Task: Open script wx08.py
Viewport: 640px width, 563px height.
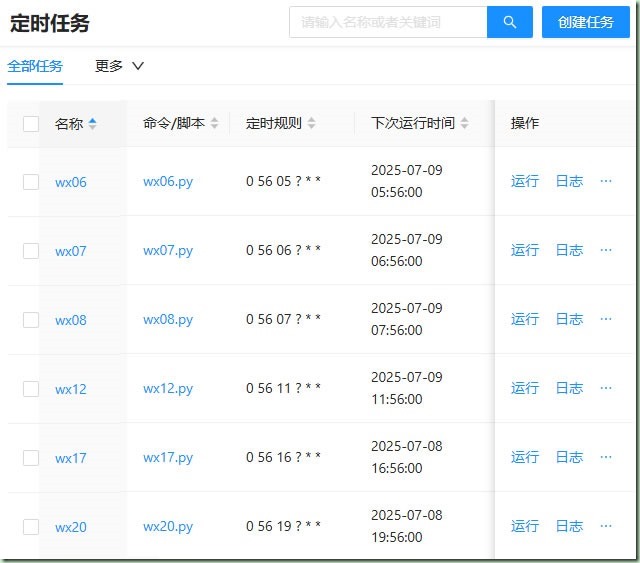Action: pos(168,320)
